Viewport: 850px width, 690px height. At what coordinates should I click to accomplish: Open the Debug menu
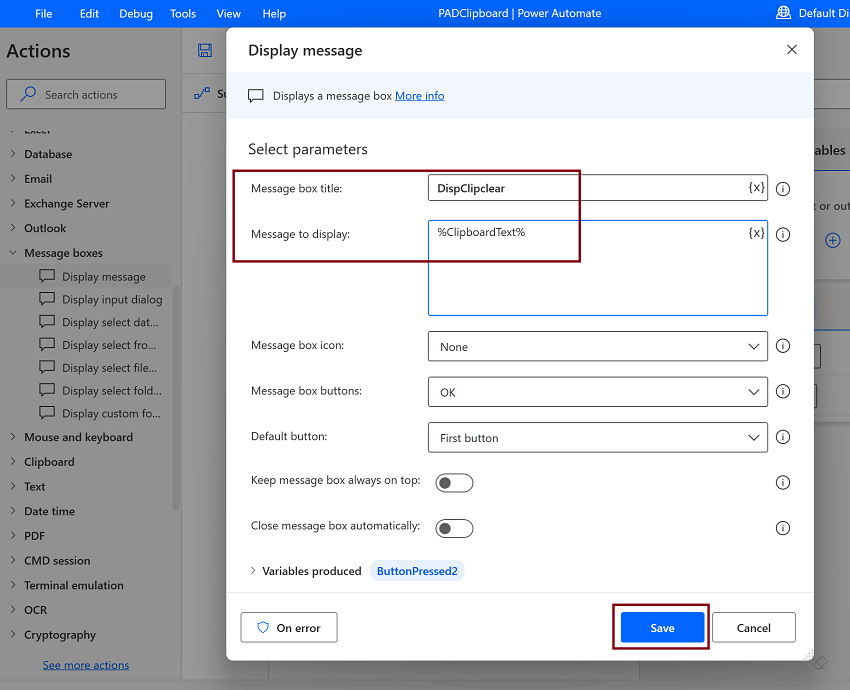[136, 14]
